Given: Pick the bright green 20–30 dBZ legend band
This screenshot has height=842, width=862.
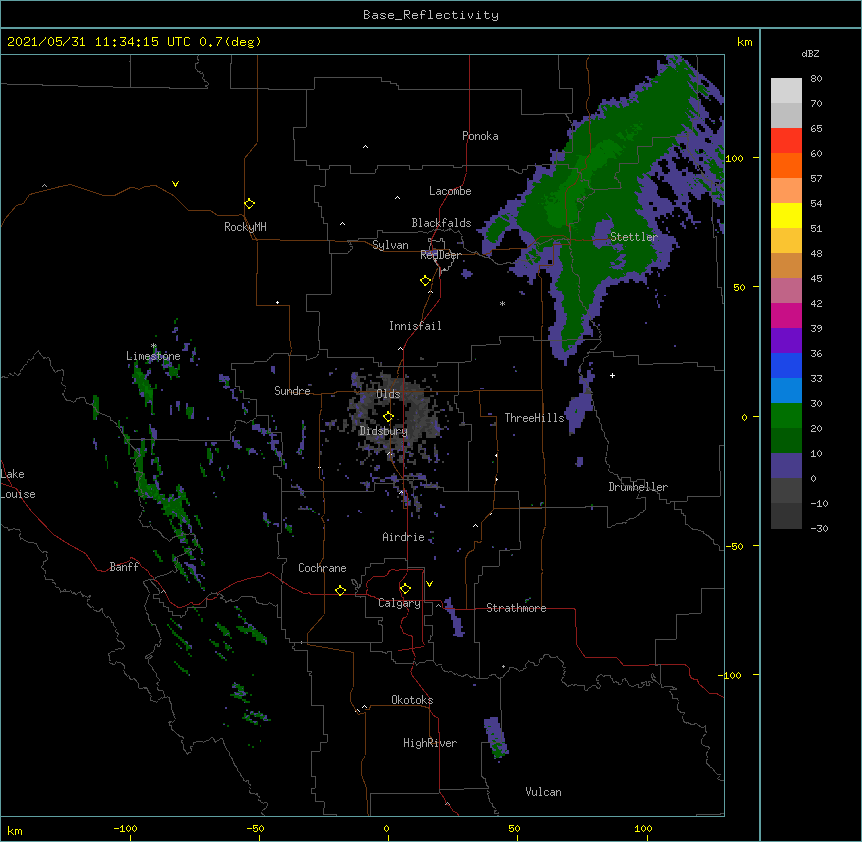Looking at the screenshot, I should pyautogui.click(x=786, y=416).
